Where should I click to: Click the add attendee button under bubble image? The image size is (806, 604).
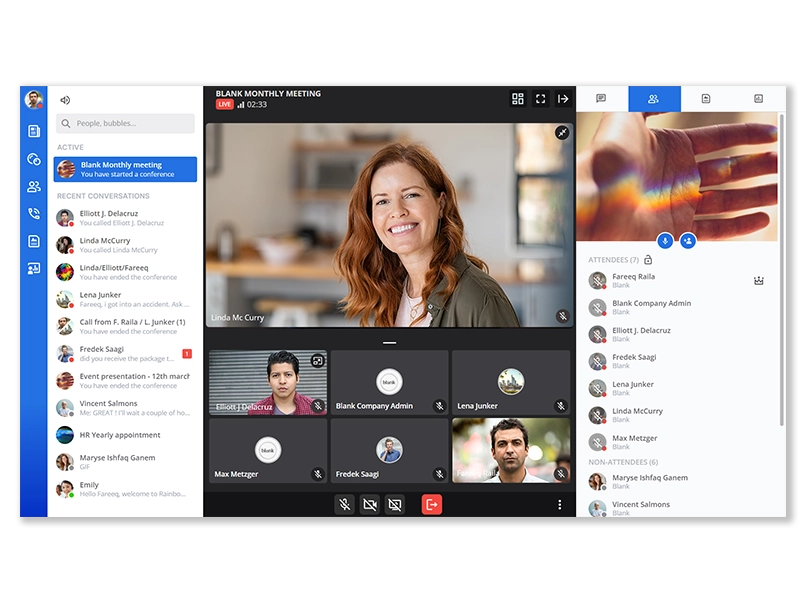click(688, 241)
